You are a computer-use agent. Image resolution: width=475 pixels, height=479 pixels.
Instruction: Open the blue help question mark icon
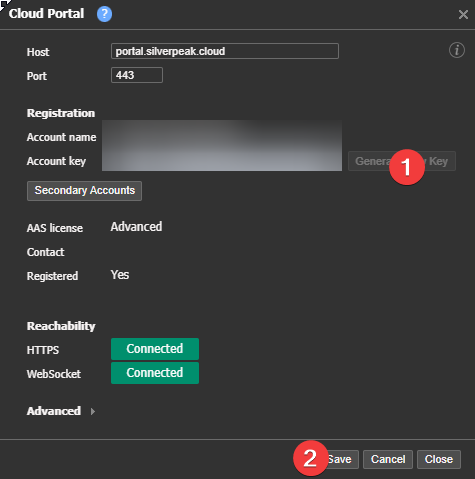coord(104,14)
